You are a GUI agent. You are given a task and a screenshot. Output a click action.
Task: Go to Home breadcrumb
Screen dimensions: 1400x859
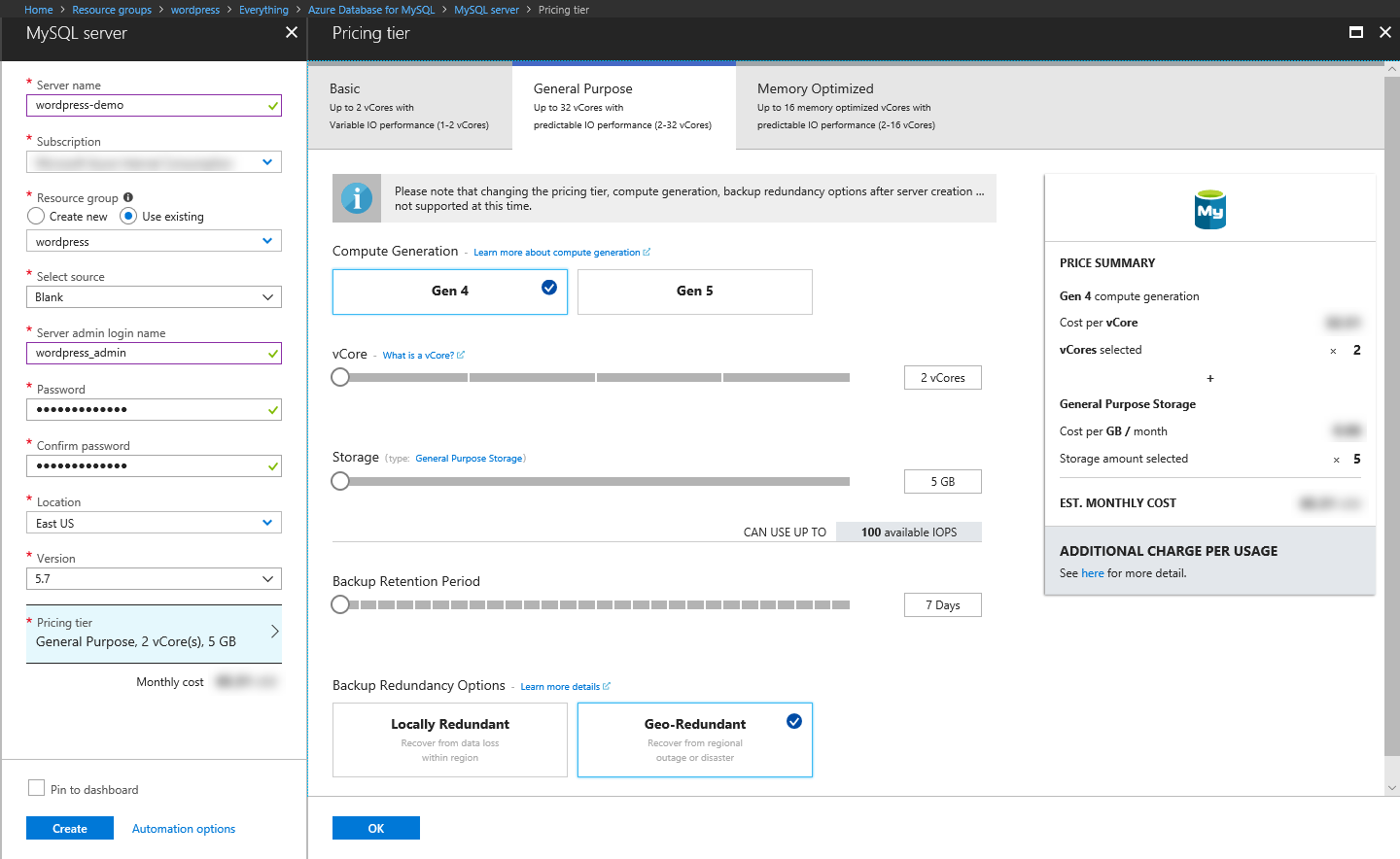[x=39, y=10]
